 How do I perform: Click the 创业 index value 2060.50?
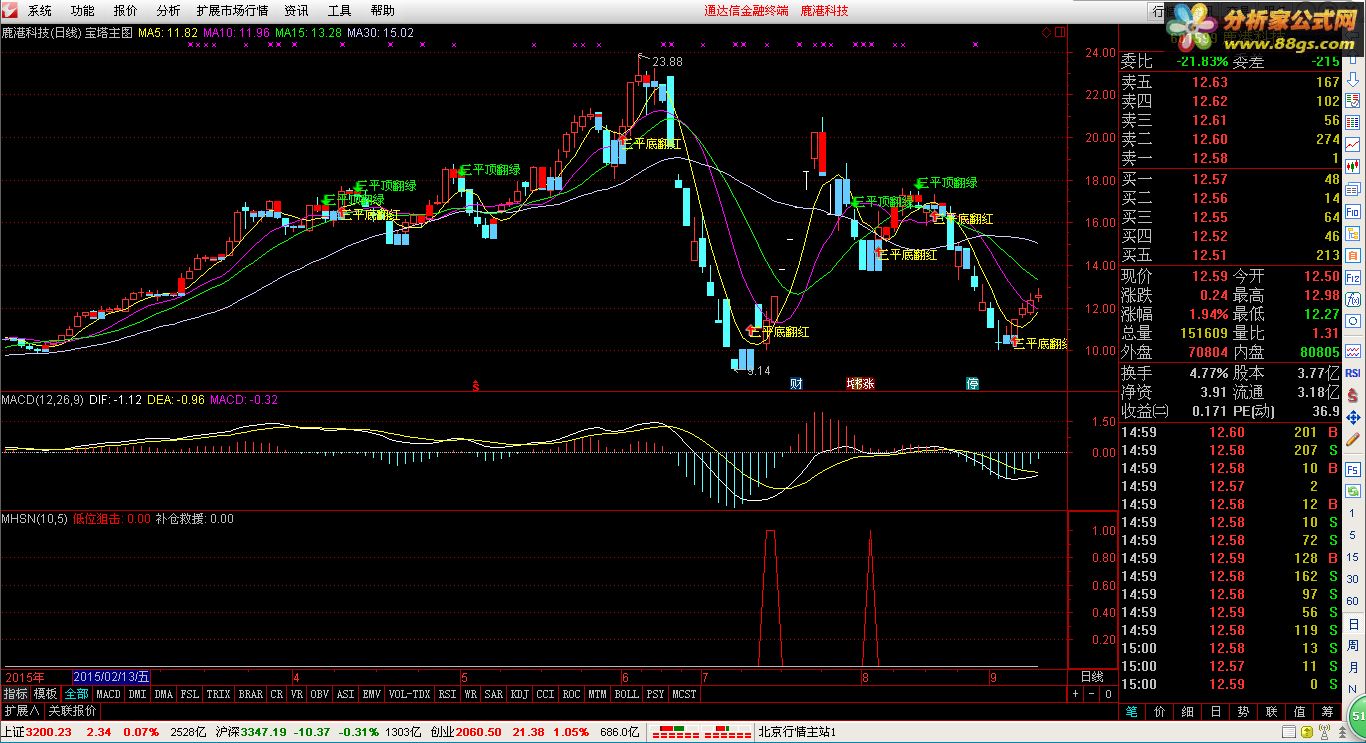click(479, 732)
